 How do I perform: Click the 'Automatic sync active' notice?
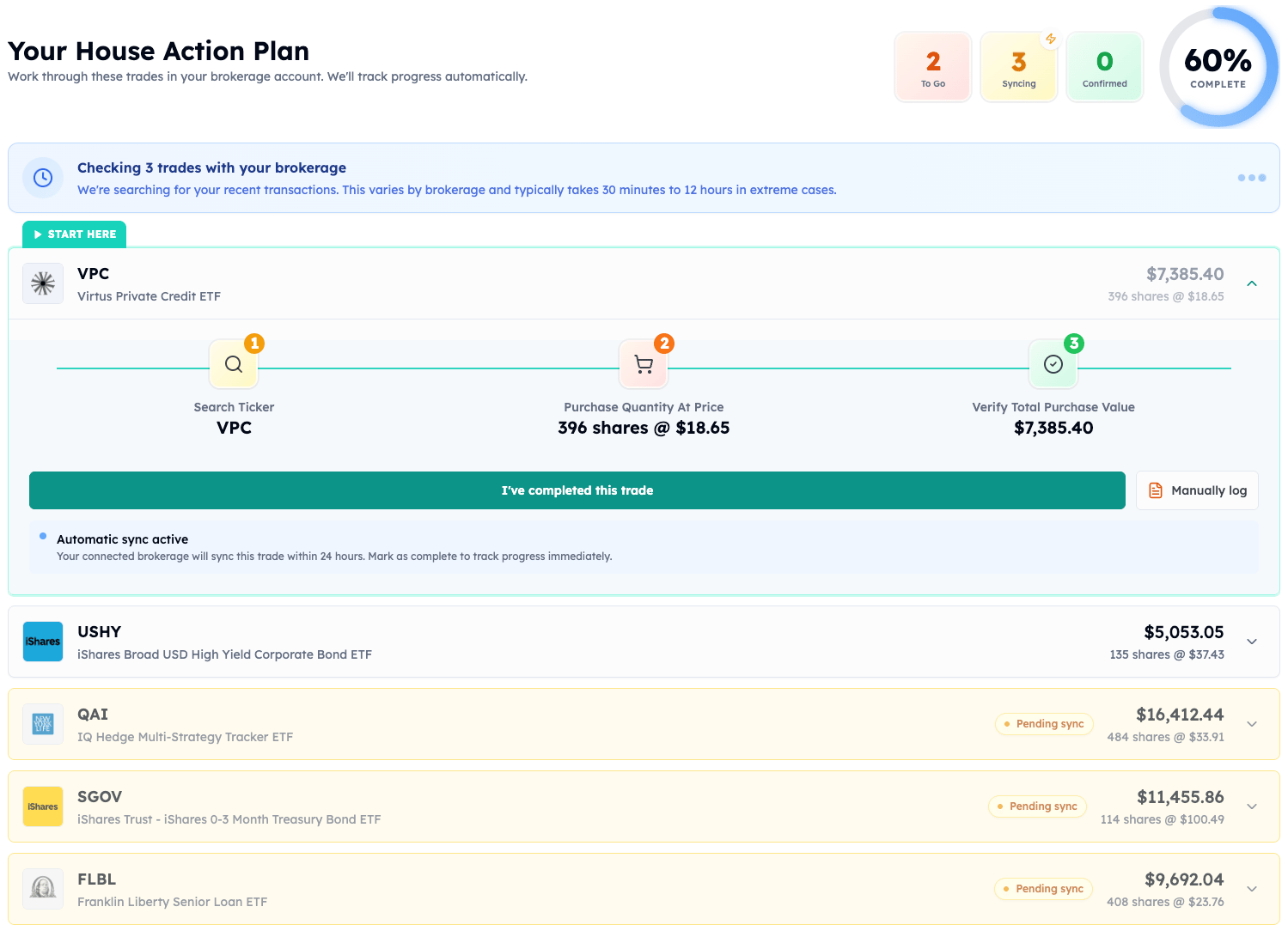pyautogui.click(x=644, y=547)
